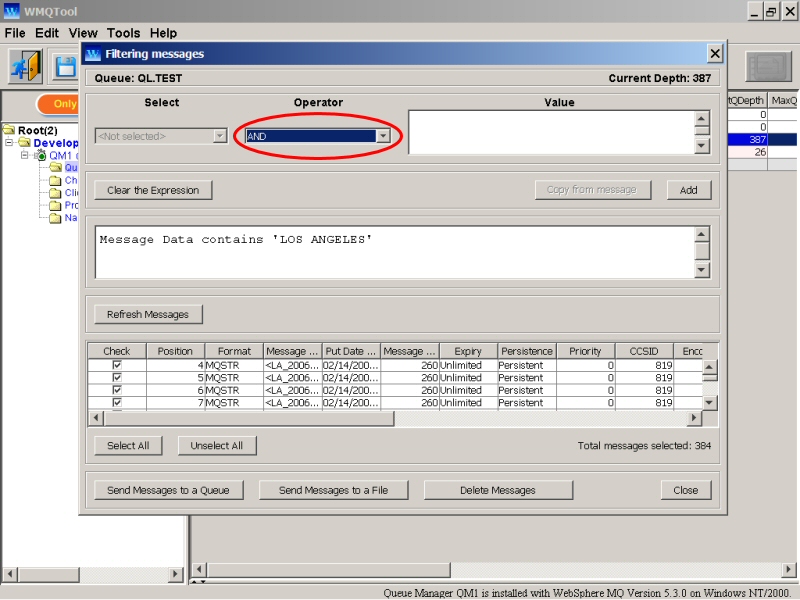Click the Priority column header
Screen dimensions: 800x600
pos(585,351)
